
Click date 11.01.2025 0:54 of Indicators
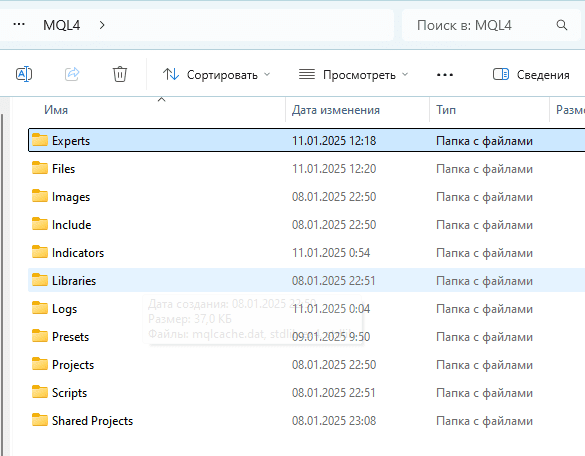pyautogui.click(x=331, y=253)
